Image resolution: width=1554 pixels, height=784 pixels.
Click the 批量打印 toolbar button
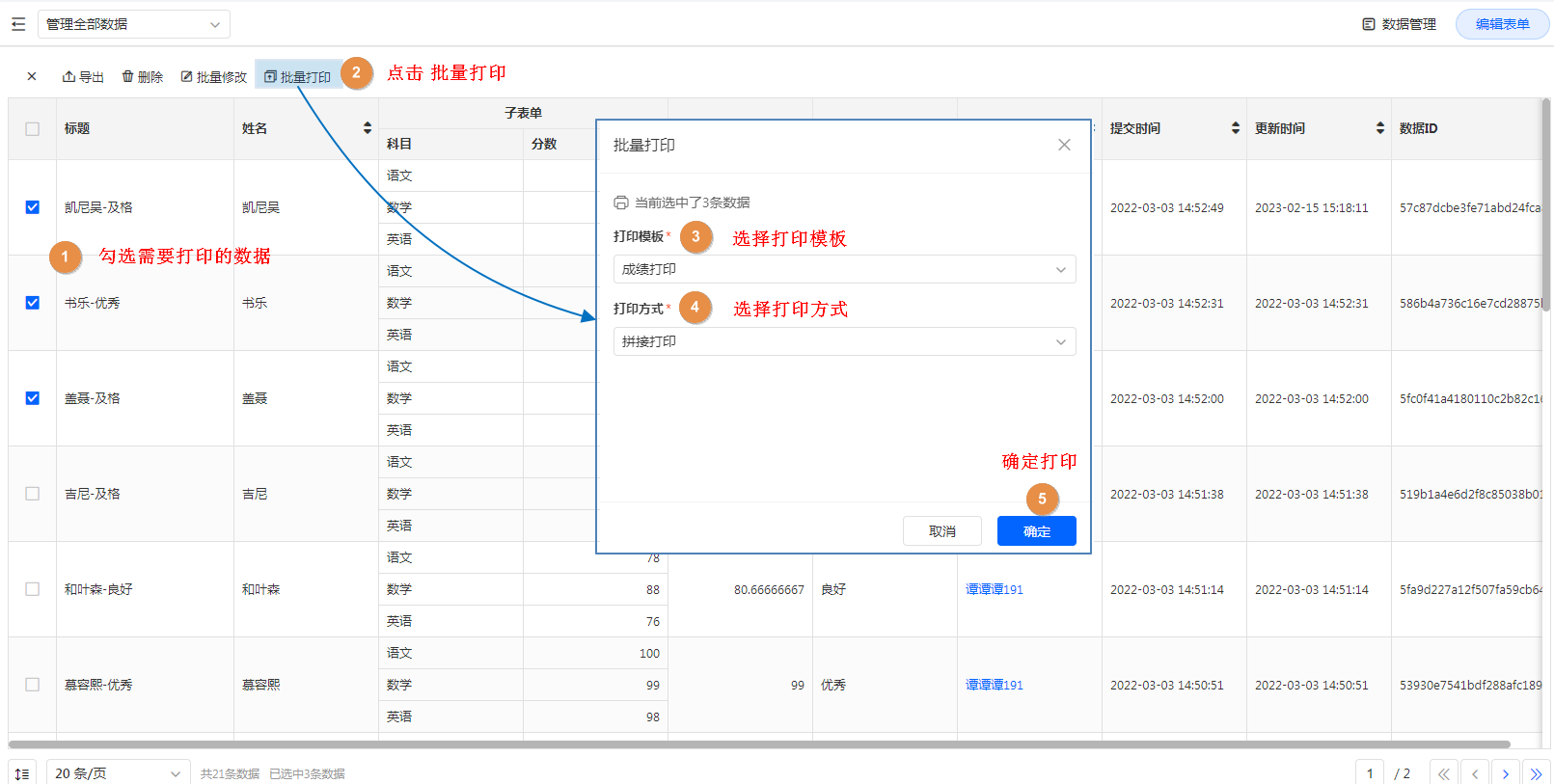click(x=297, y=76)
